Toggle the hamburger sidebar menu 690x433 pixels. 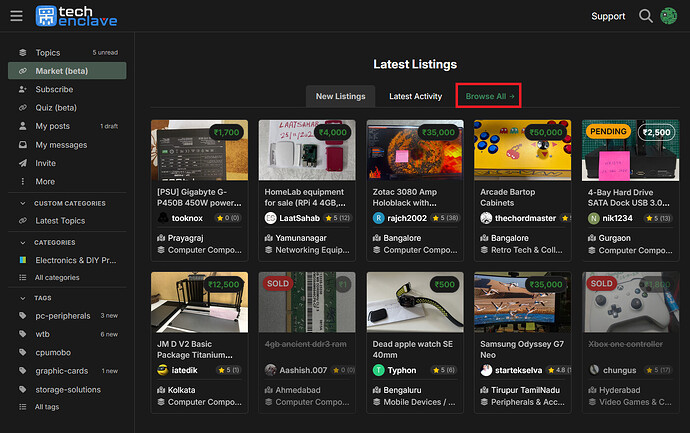tap(16, 16)
